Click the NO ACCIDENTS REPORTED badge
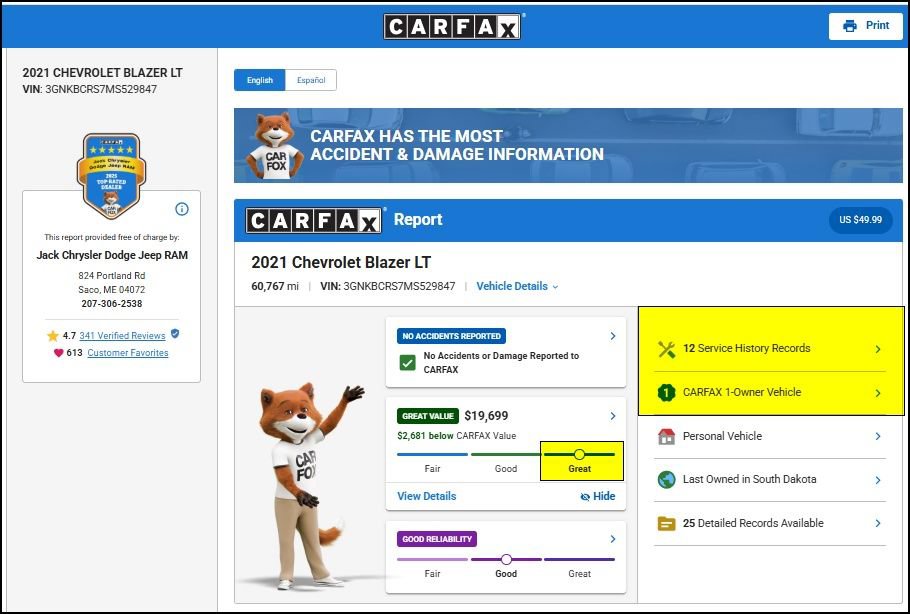 [x=452, y=336]
